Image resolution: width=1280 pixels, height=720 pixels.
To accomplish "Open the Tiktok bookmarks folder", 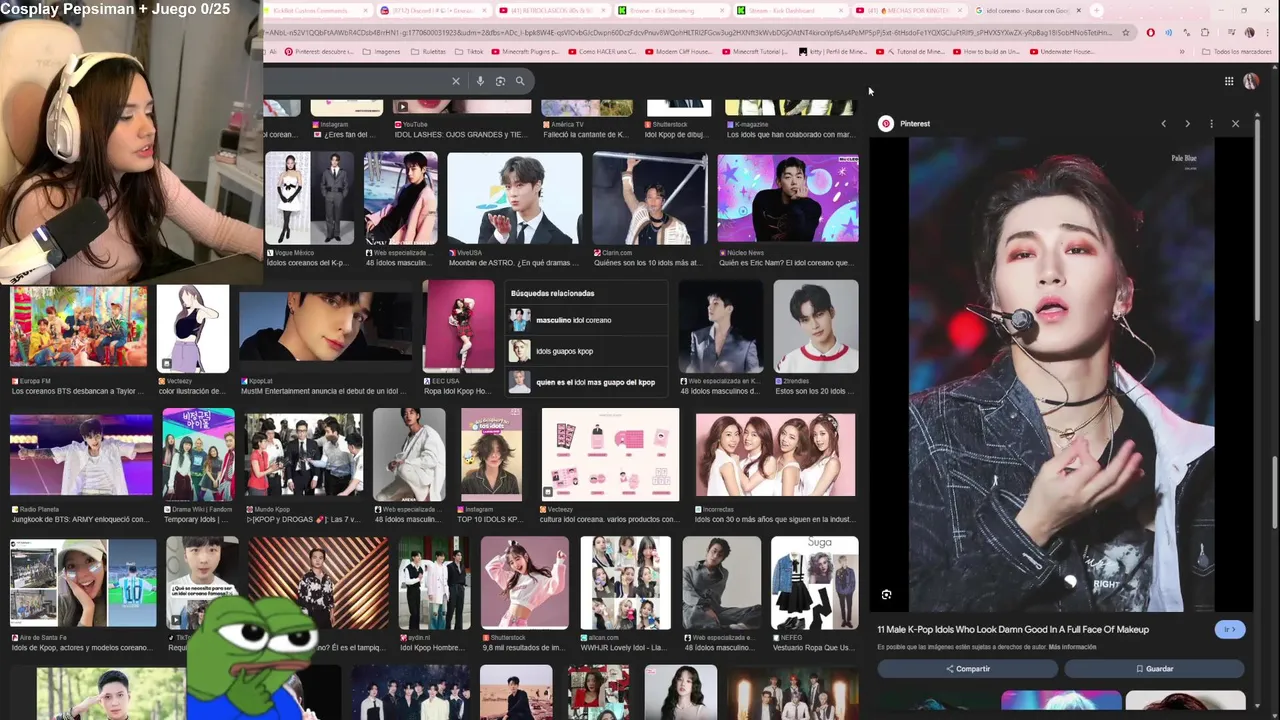I will pos(469,52).
